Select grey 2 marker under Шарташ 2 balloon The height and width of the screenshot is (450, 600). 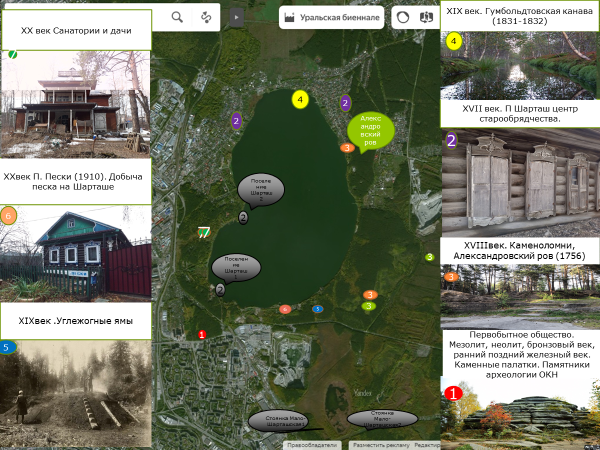coord(243,217)
